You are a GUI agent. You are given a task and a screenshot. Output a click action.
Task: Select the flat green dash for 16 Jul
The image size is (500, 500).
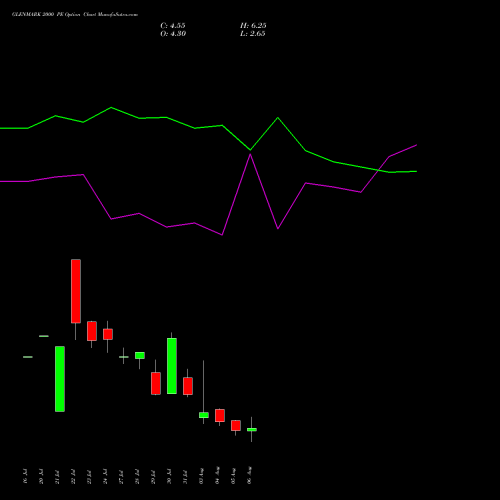tap(28, 357)
